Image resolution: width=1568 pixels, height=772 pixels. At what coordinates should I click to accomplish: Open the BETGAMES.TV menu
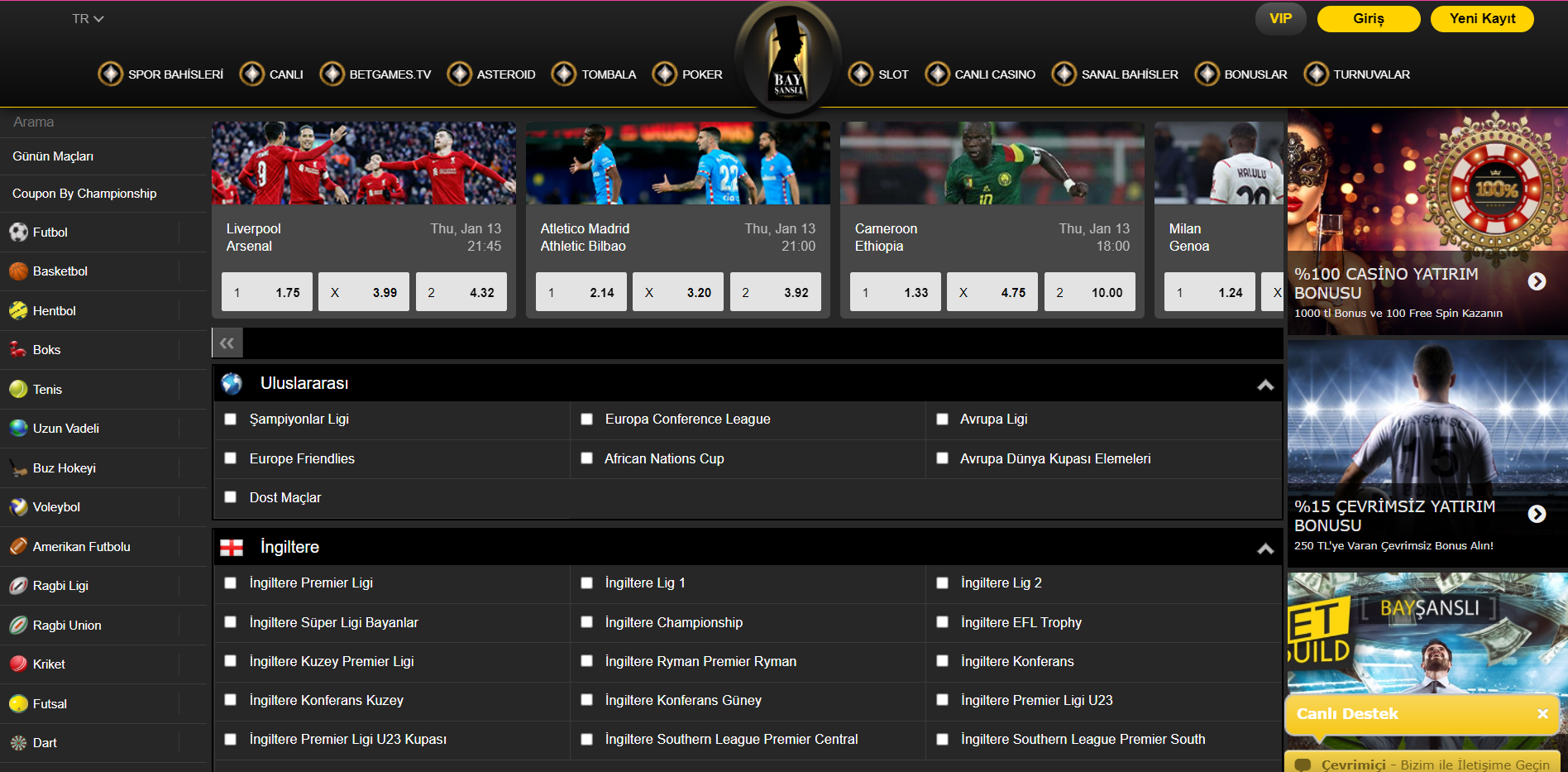coord(390,74)
